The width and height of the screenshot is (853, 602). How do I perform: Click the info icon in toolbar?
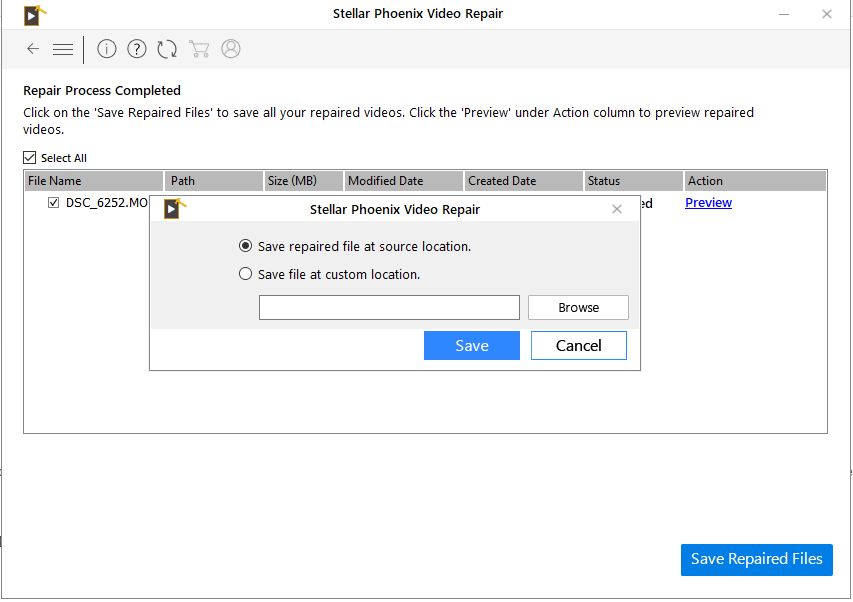107,49
